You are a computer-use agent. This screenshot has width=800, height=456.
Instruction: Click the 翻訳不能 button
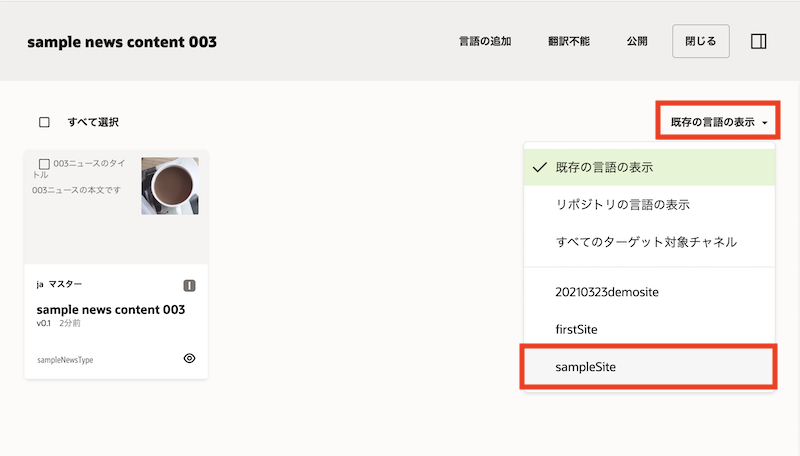coord(569,42)
